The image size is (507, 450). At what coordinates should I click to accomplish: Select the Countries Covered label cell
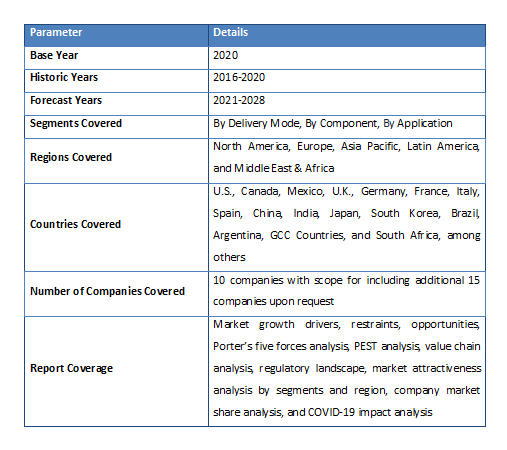(116, 227)
